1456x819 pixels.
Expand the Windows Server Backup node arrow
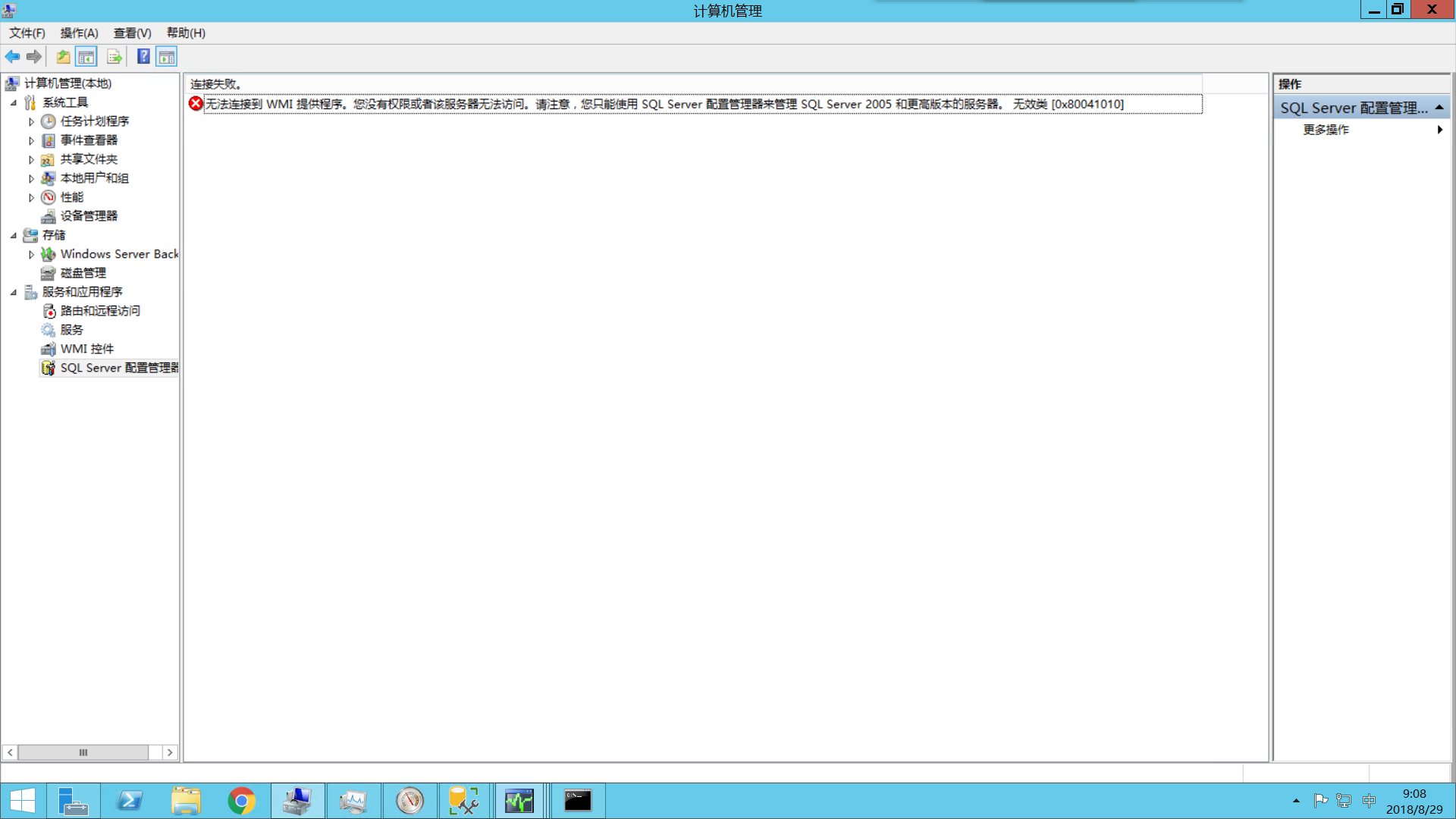(x=31, y=254)
